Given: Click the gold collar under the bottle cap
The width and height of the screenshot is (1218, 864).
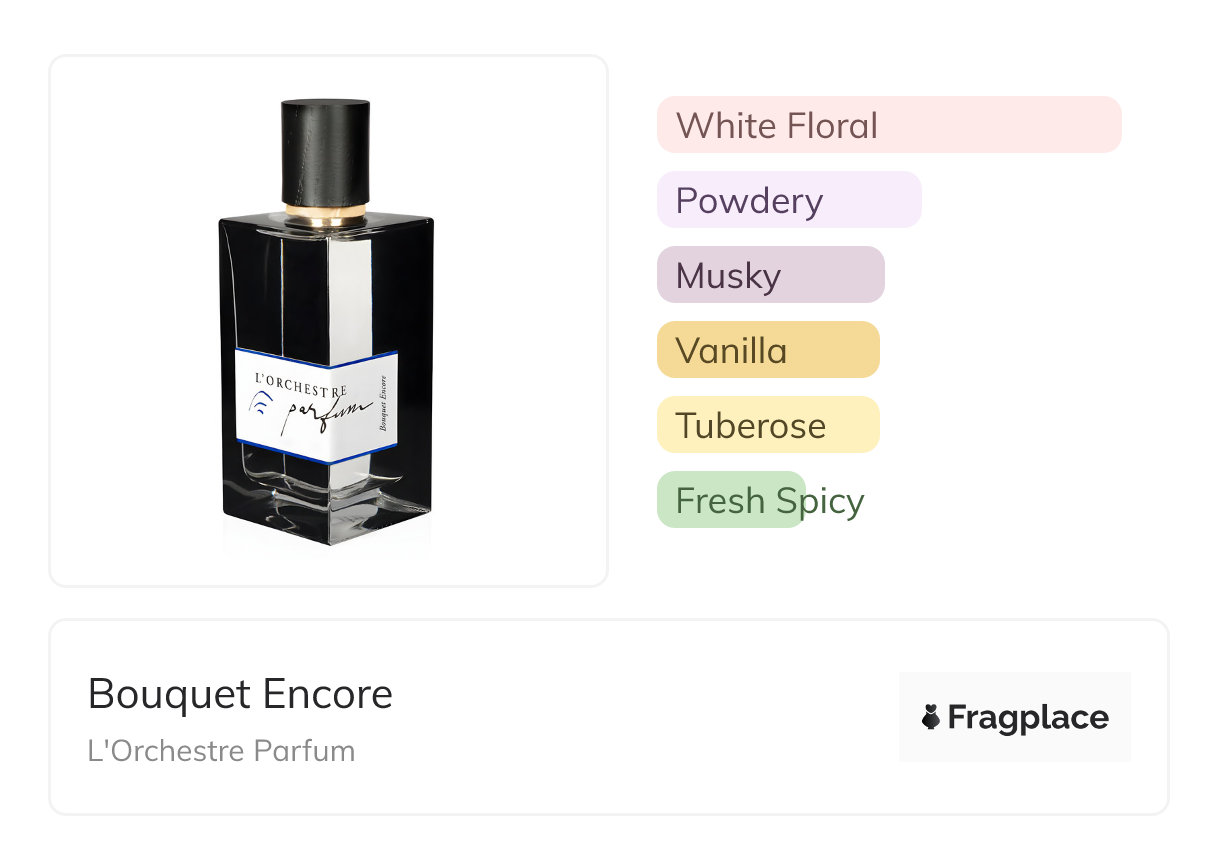Looking at the screenshot, I should pyautogui.click(x=326, y=214).
